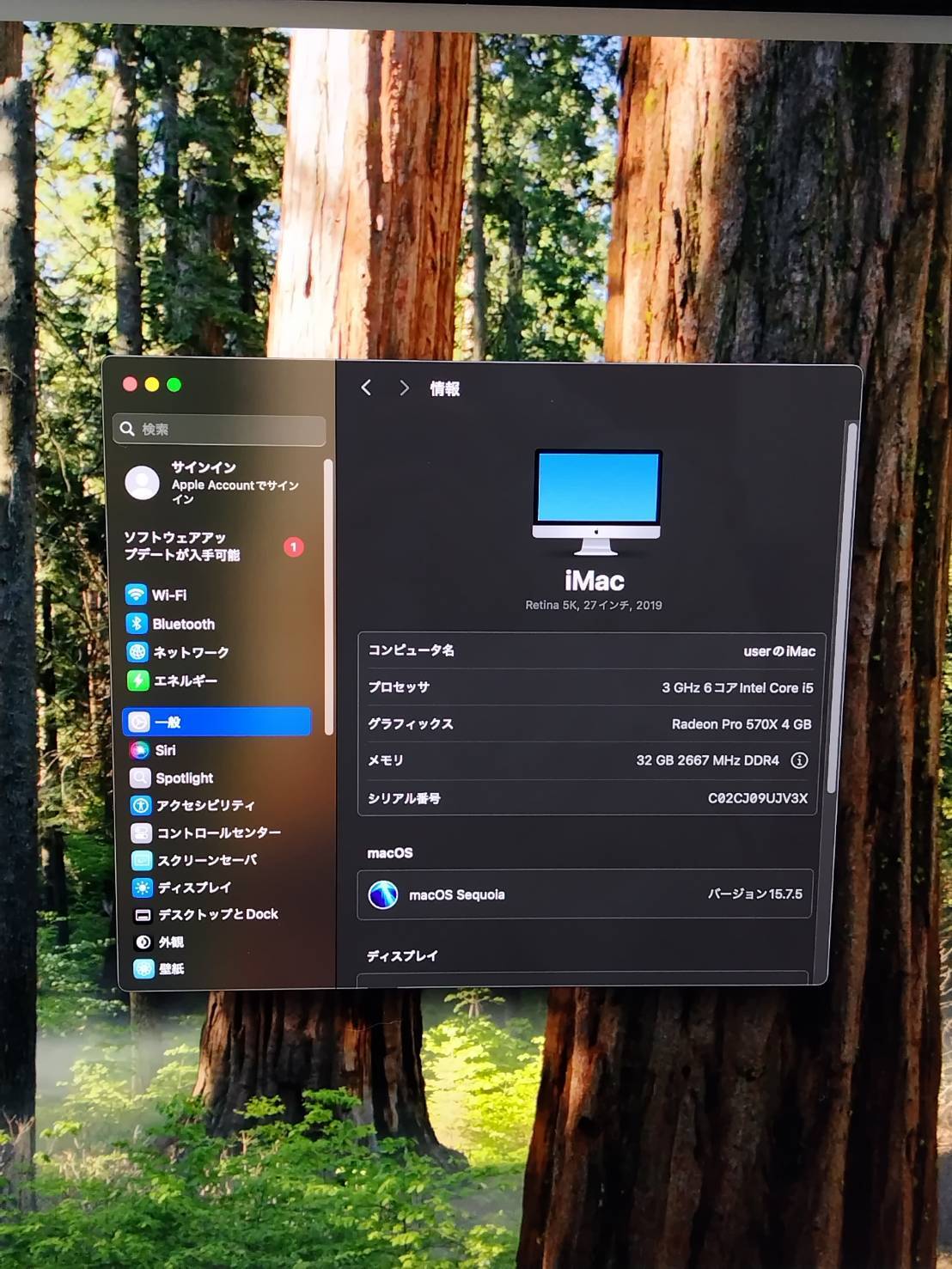Open コントロールセンター settings

click(218, 833)
